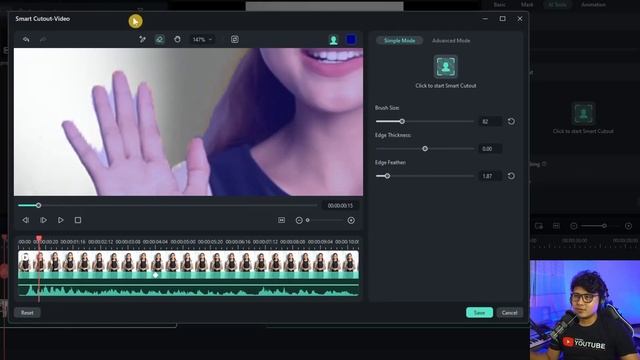This screenshot has width=640, height=360.
Task: Click Smart Cutout icon in background panel
Action: click(x=583, y=113)
